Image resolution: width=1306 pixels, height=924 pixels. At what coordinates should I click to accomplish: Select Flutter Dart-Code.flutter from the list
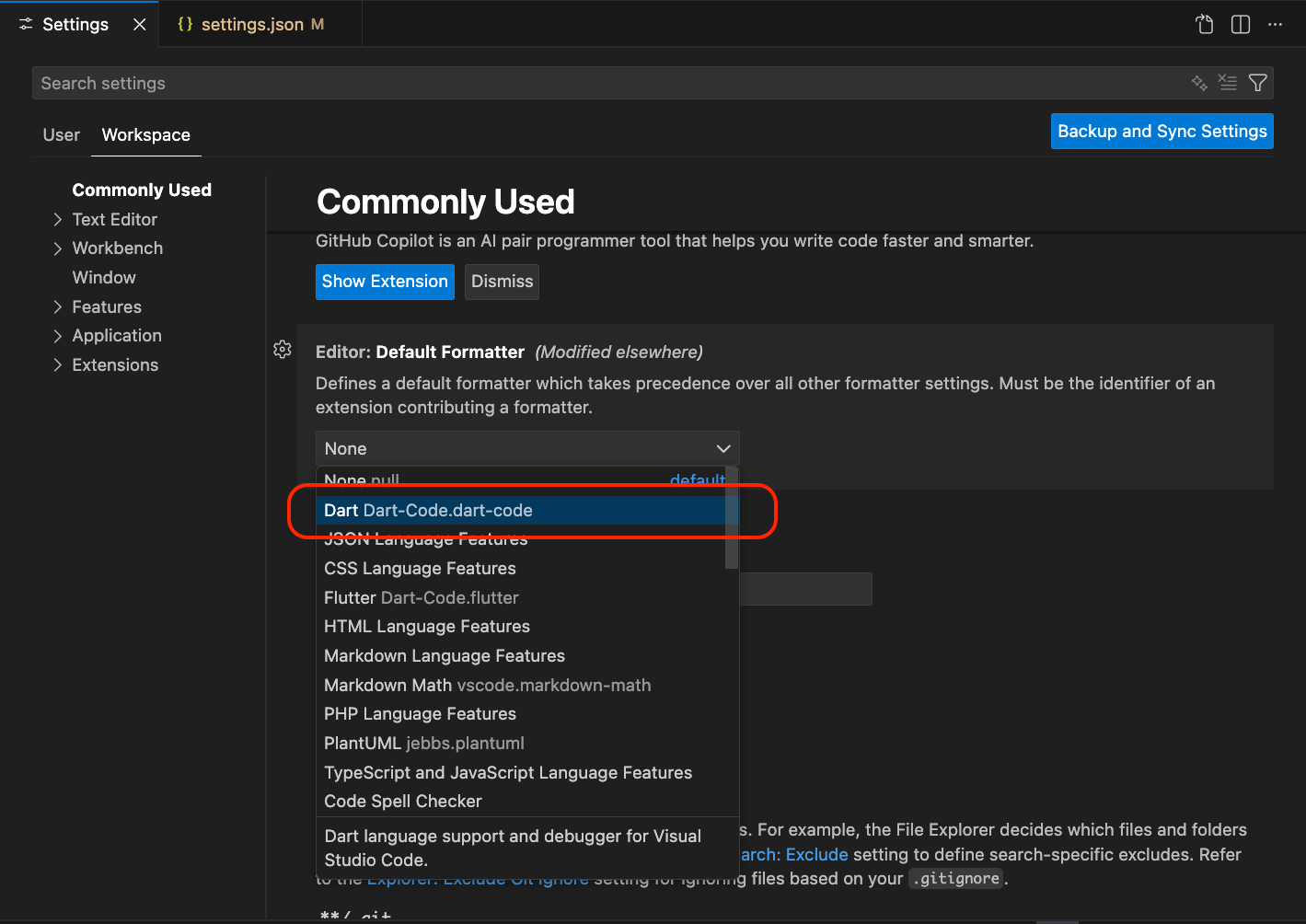(422, 597)
